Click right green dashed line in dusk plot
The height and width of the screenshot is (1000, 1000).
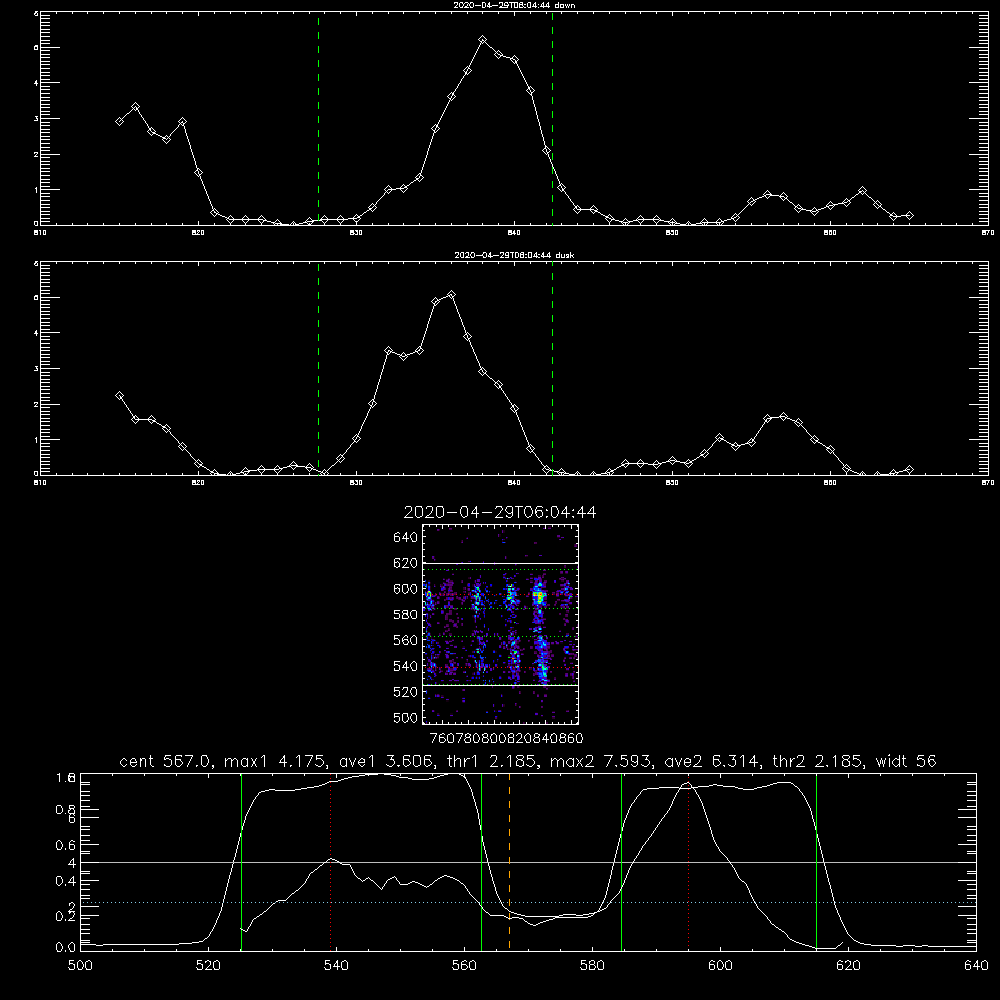pos(552,368)
